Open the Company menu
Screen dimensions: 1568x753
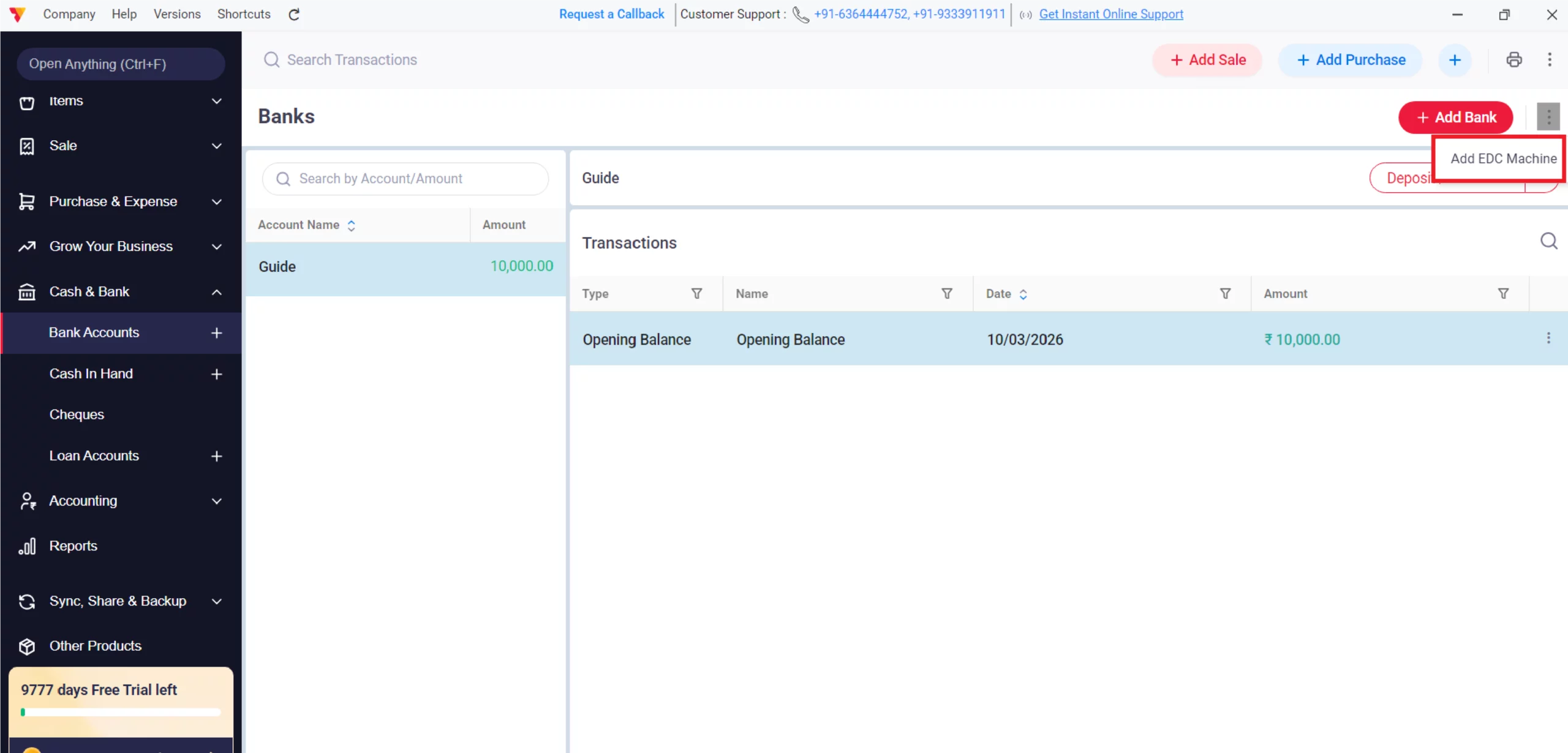pos(69,14)
